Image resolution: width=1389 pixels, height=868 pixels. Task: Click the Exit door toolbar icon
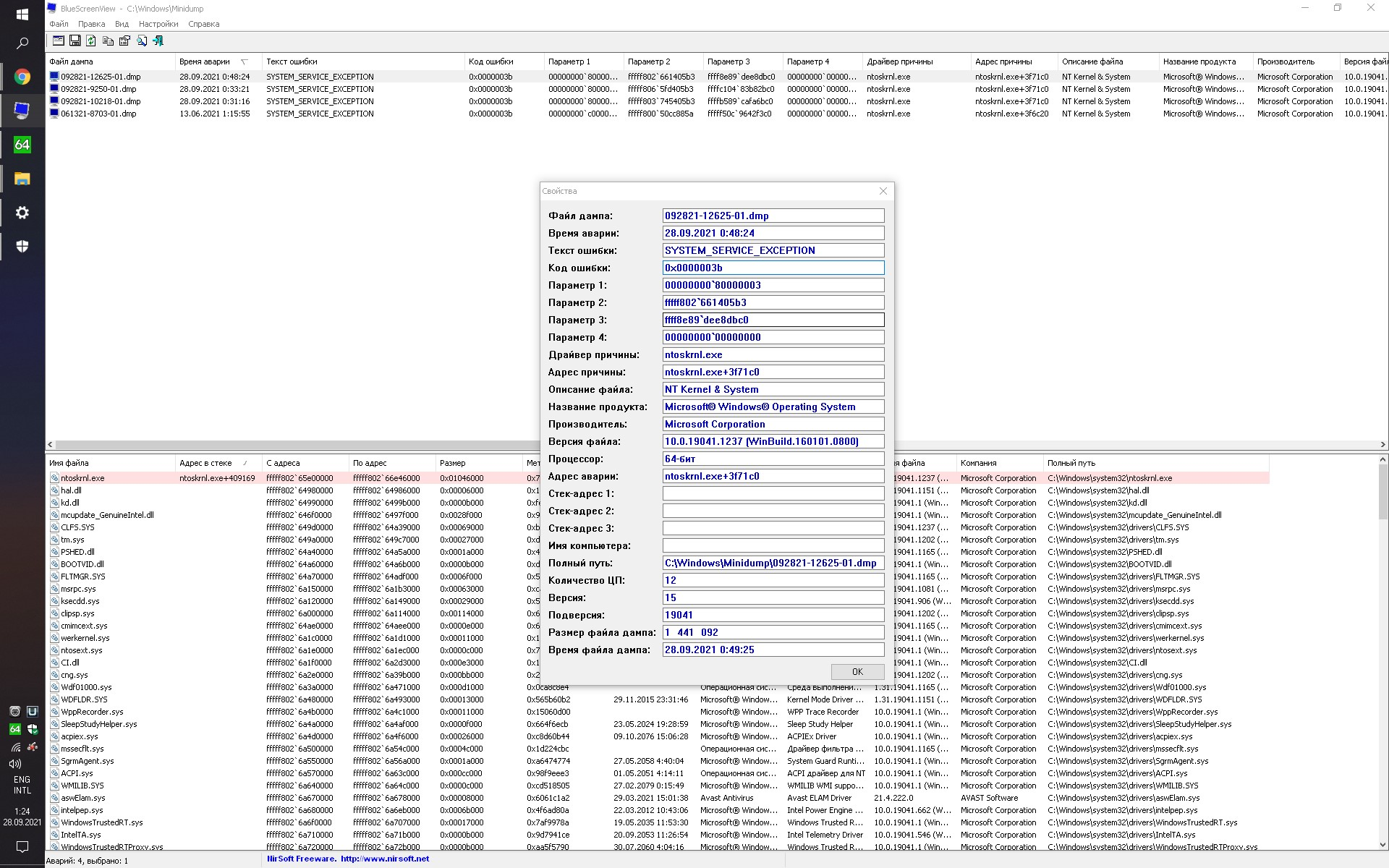[x=158, y=41]
